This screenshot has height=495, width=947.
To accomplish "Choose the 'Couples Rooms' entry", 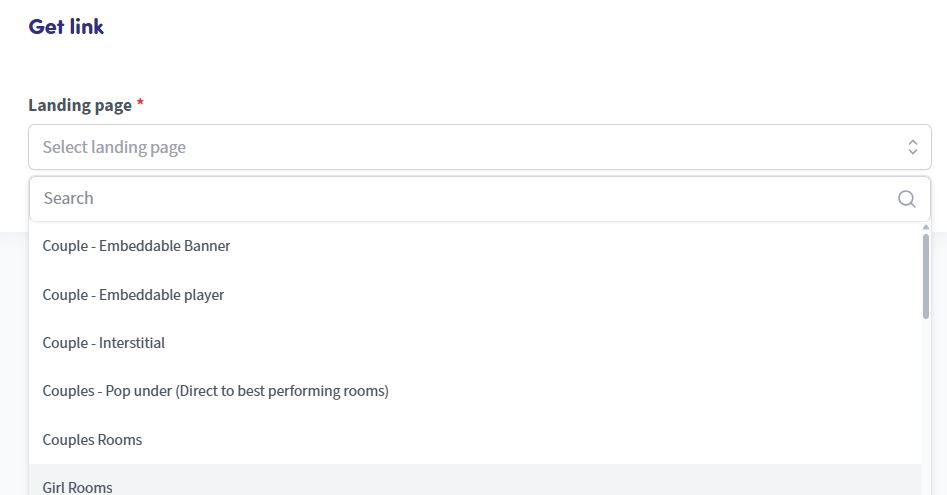I will pyautogui.click(x=92, y=440).
